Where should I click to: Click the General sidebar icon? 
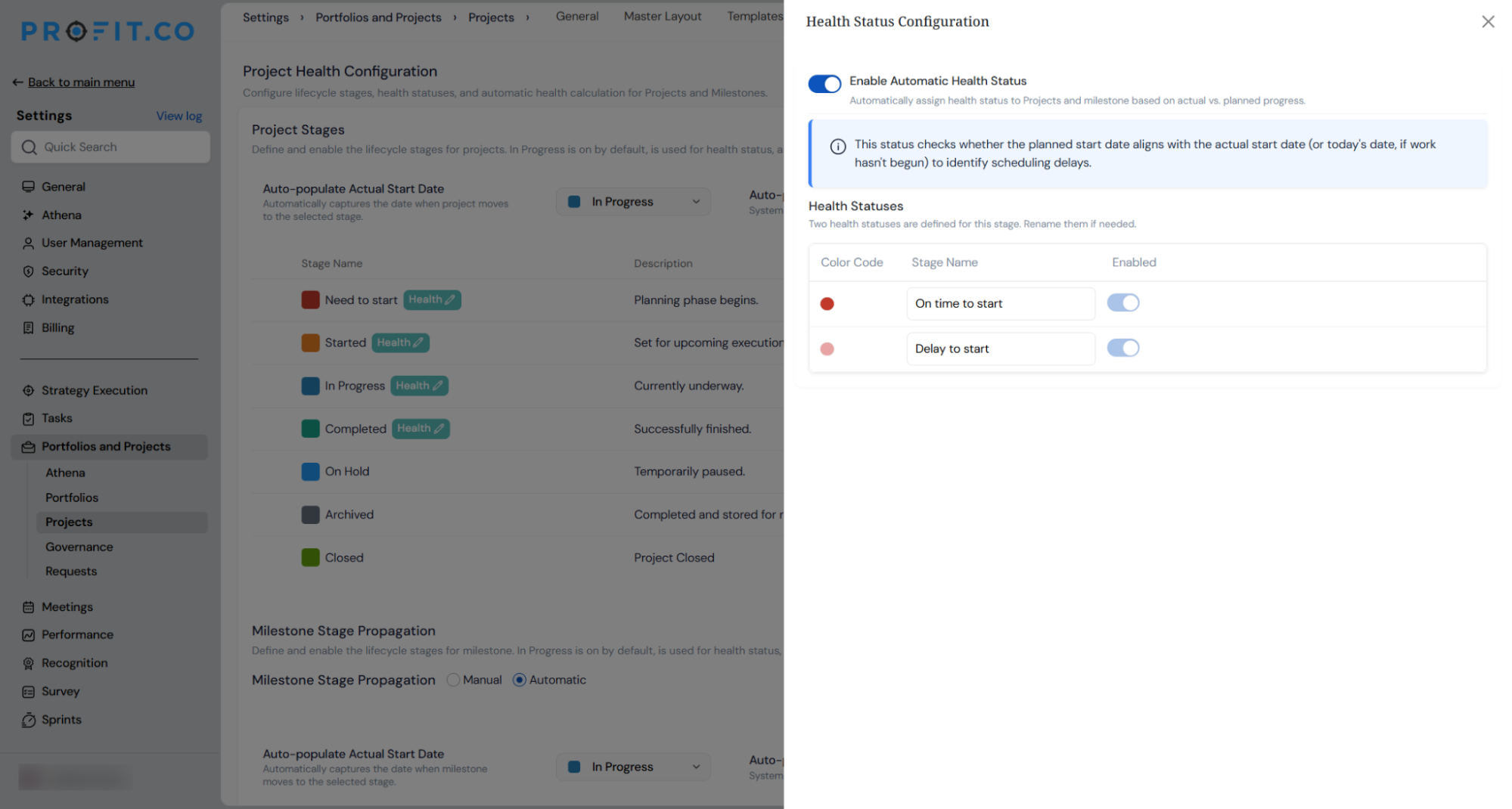28,187
